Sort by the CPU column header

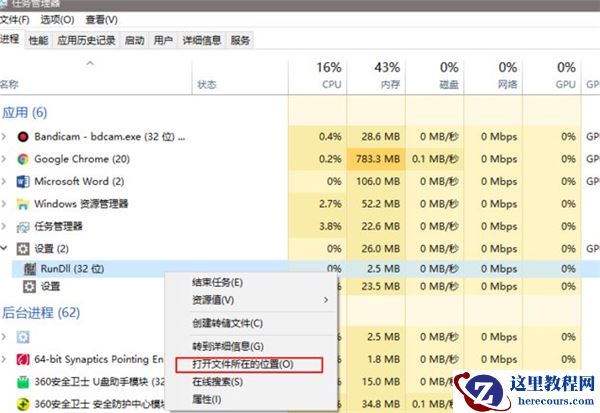331,84
